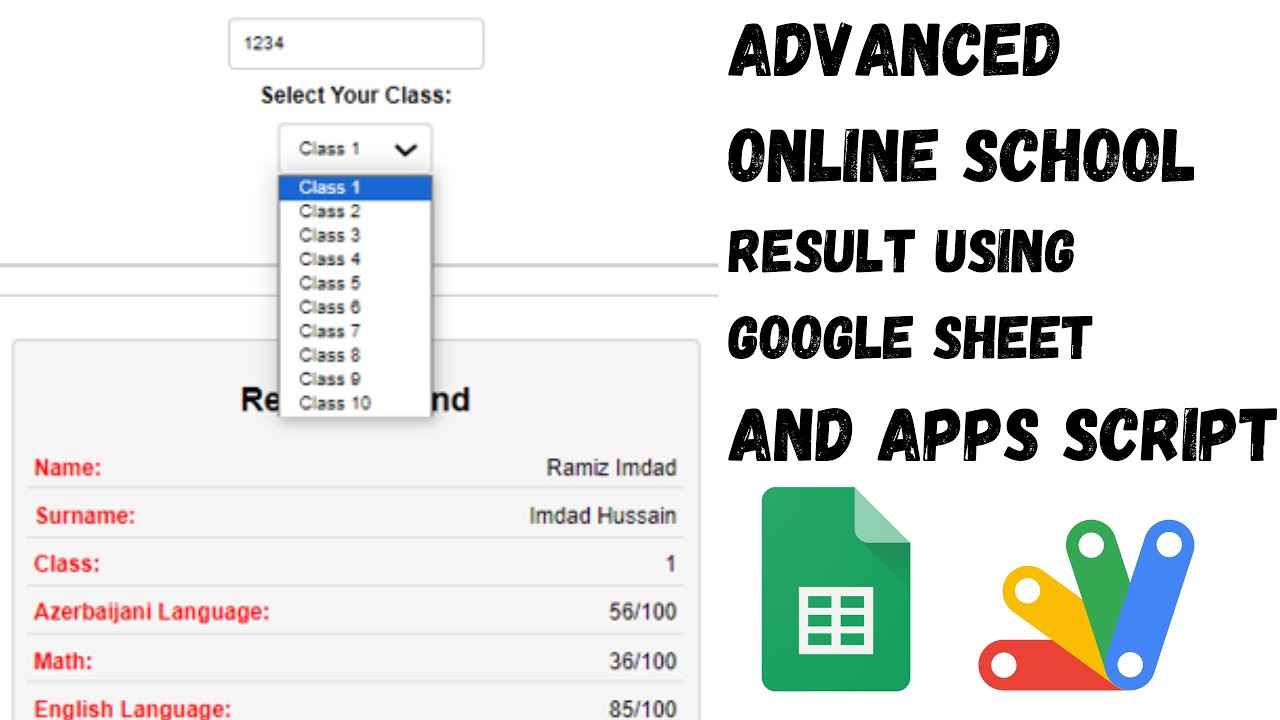Choose Class 1 from the dropdown list
Image resolution: width=1280 pixels, height=720 pixels.
tap(355, 187)
